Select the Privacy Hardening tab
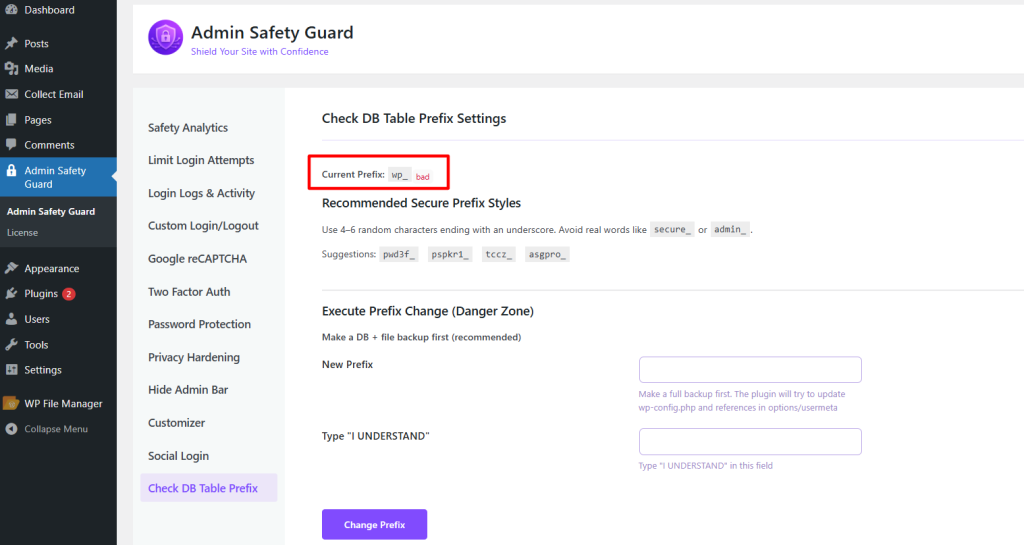The height and width of the screenshot is (545, 1024). point(194,358)
